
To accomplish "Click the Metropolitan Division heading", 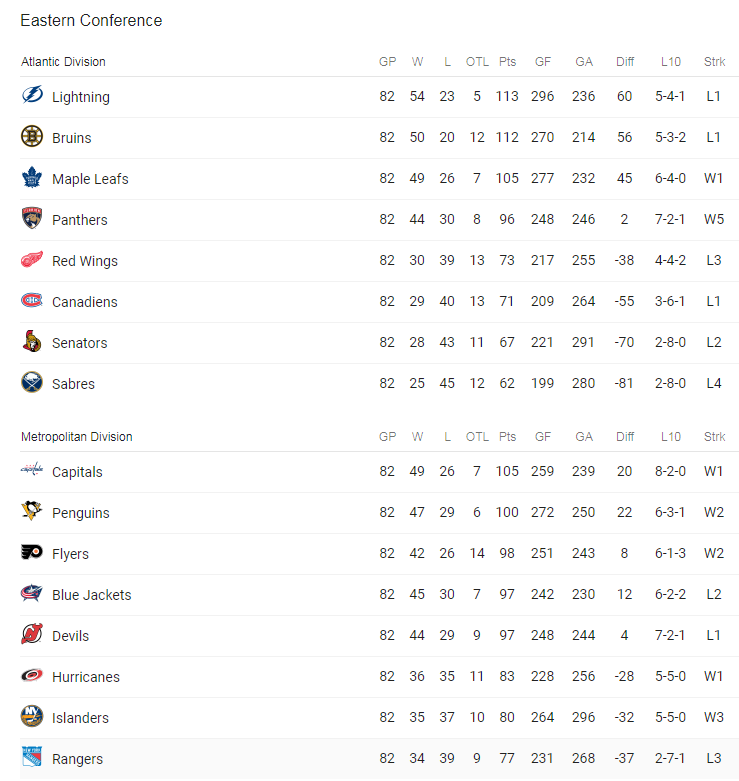I will (77, 437).
